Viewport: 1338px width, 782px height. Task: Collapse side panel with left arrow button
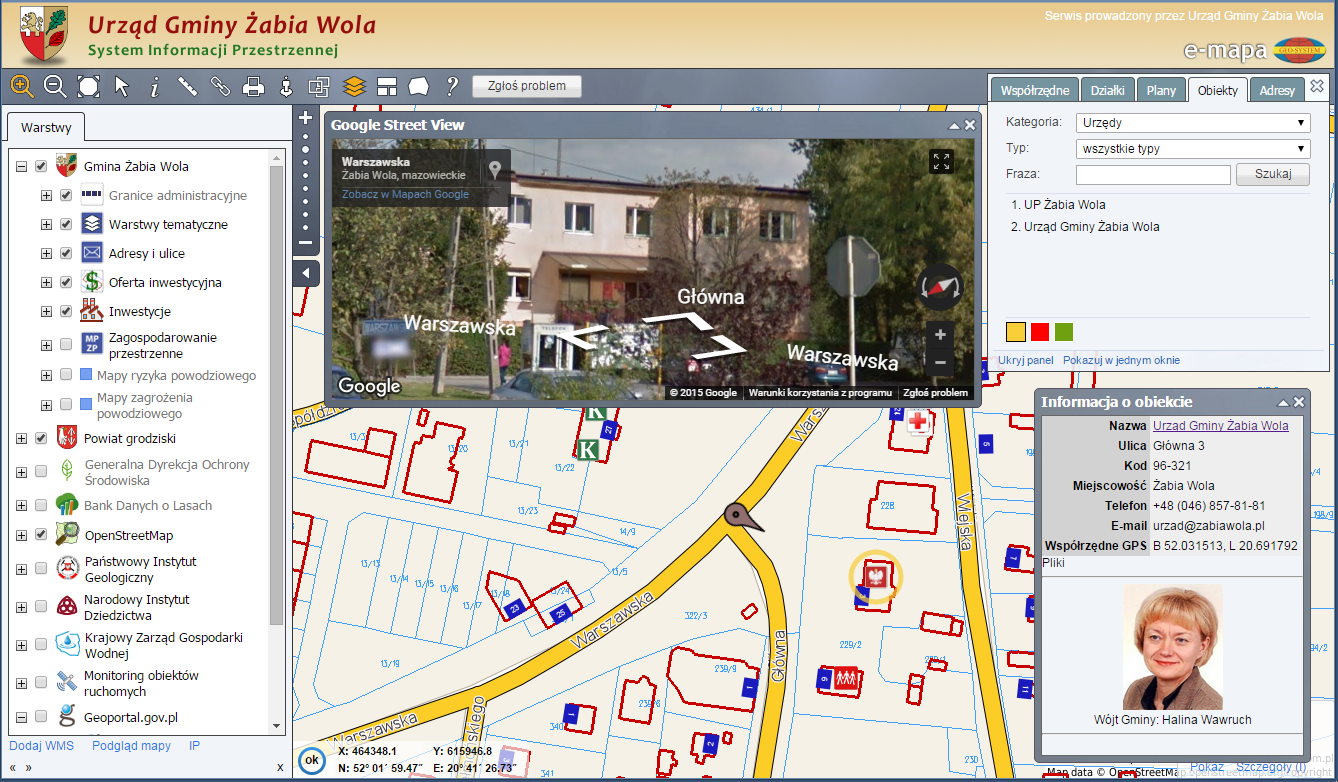tap(306, 273)
